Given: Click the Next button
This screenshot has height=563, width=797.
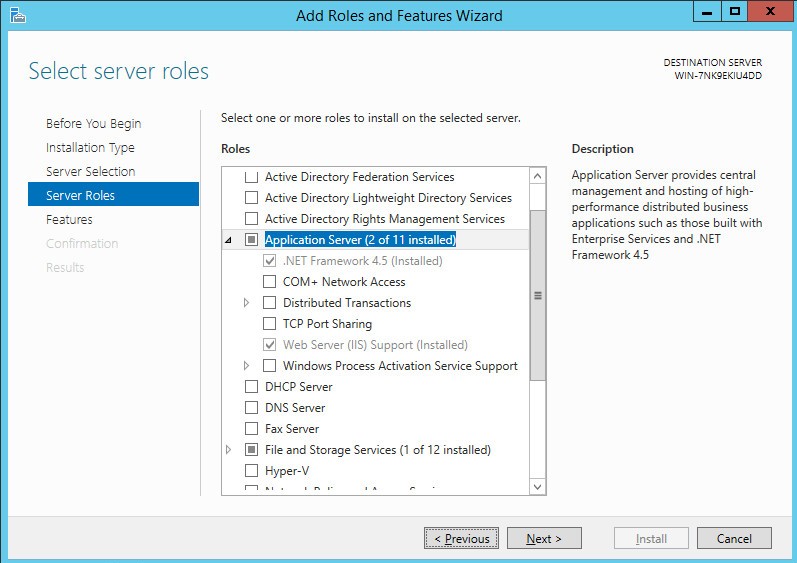Looking at the screenshot, I should [544, 538].
